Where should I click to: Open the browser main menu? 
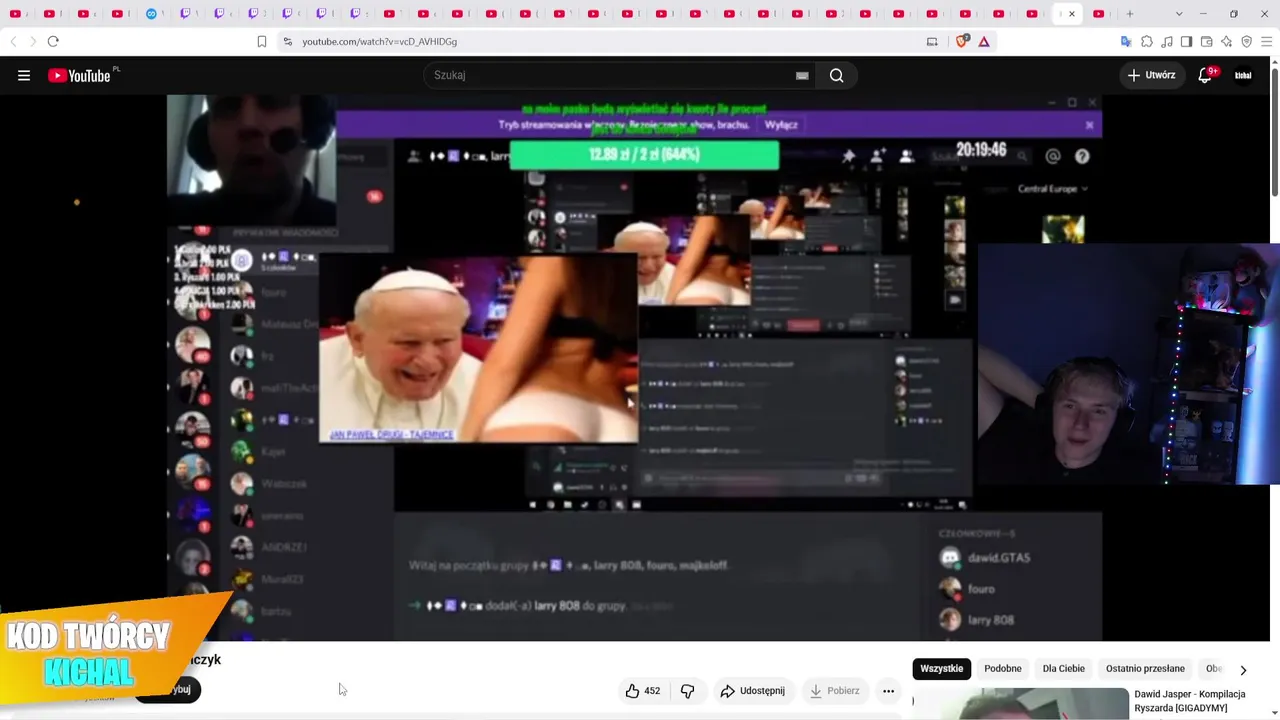(1266, 41)
